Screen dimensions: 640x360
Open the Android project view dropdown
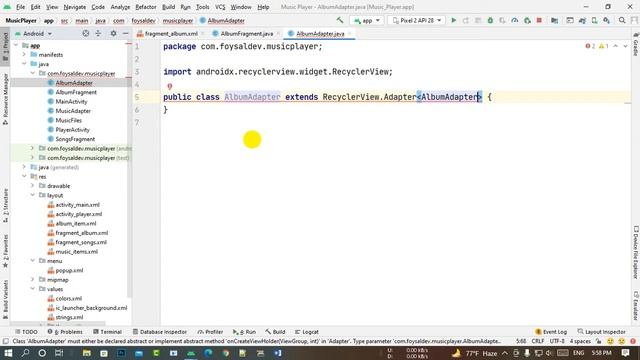[x=33, y=33]
